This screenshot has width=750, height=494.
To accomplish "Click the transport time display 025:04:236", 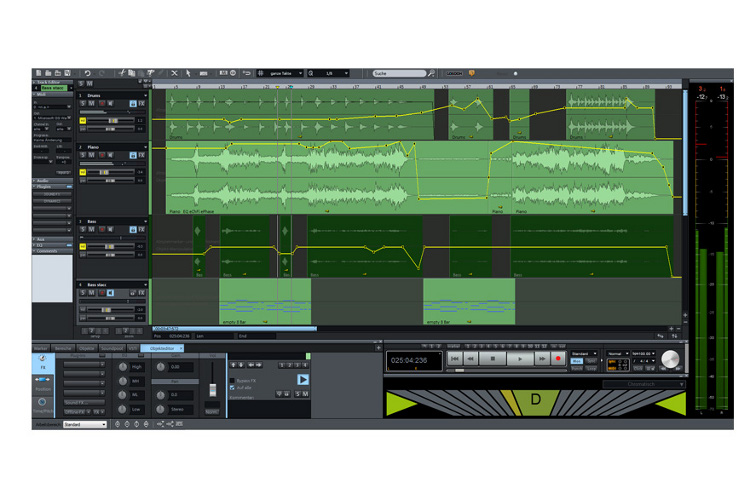I will 414,361.
